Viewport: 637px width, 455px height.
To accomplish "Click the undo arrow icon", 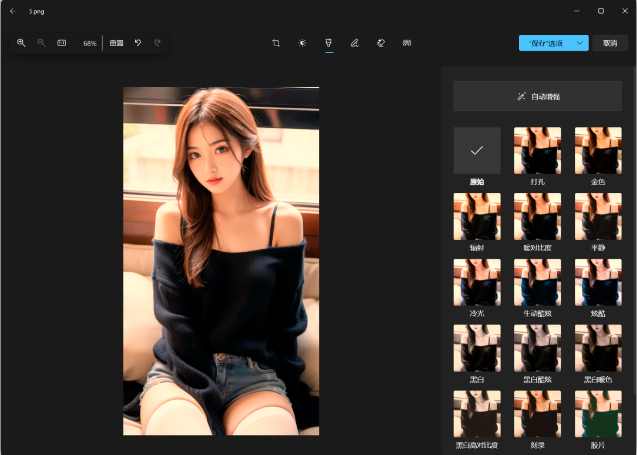I will point(138,43).
